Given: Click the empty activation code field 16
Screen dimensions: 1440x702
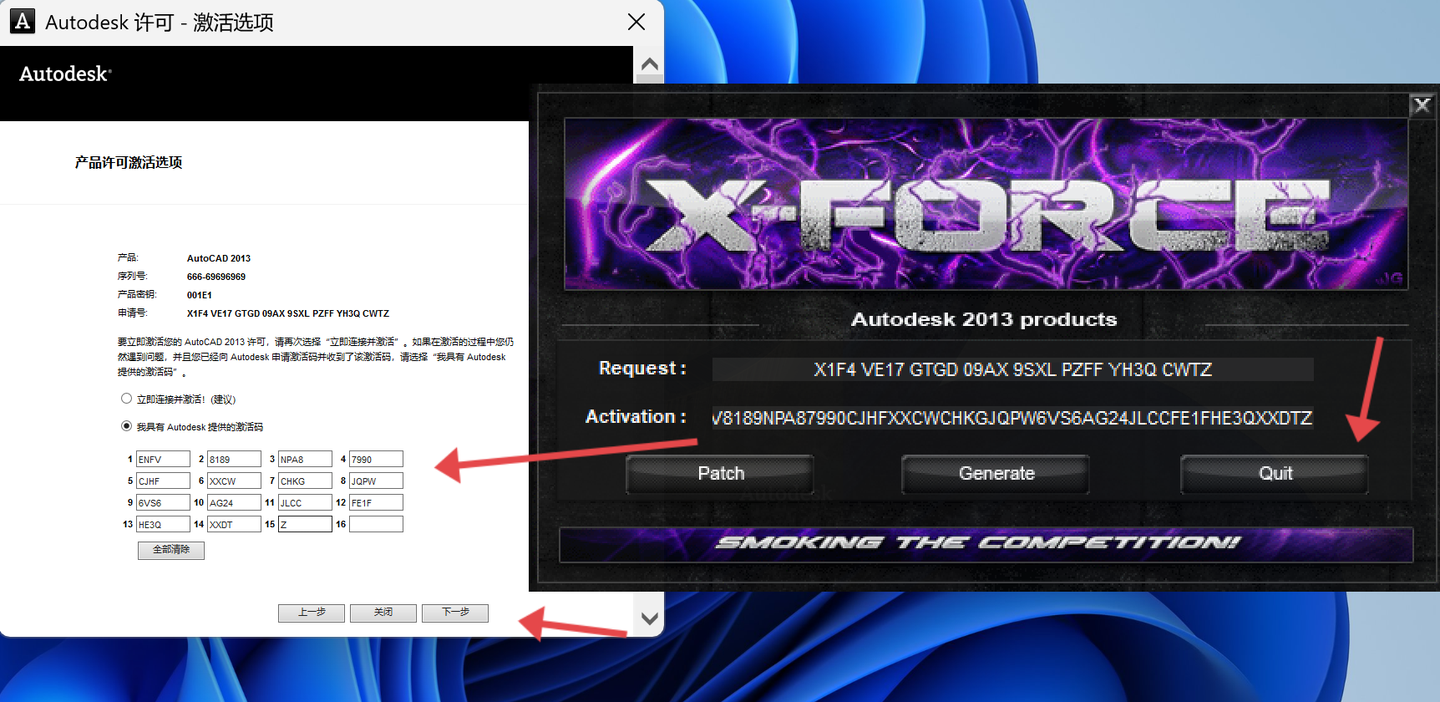Looking at the screenshot, I should pos(376,524).
